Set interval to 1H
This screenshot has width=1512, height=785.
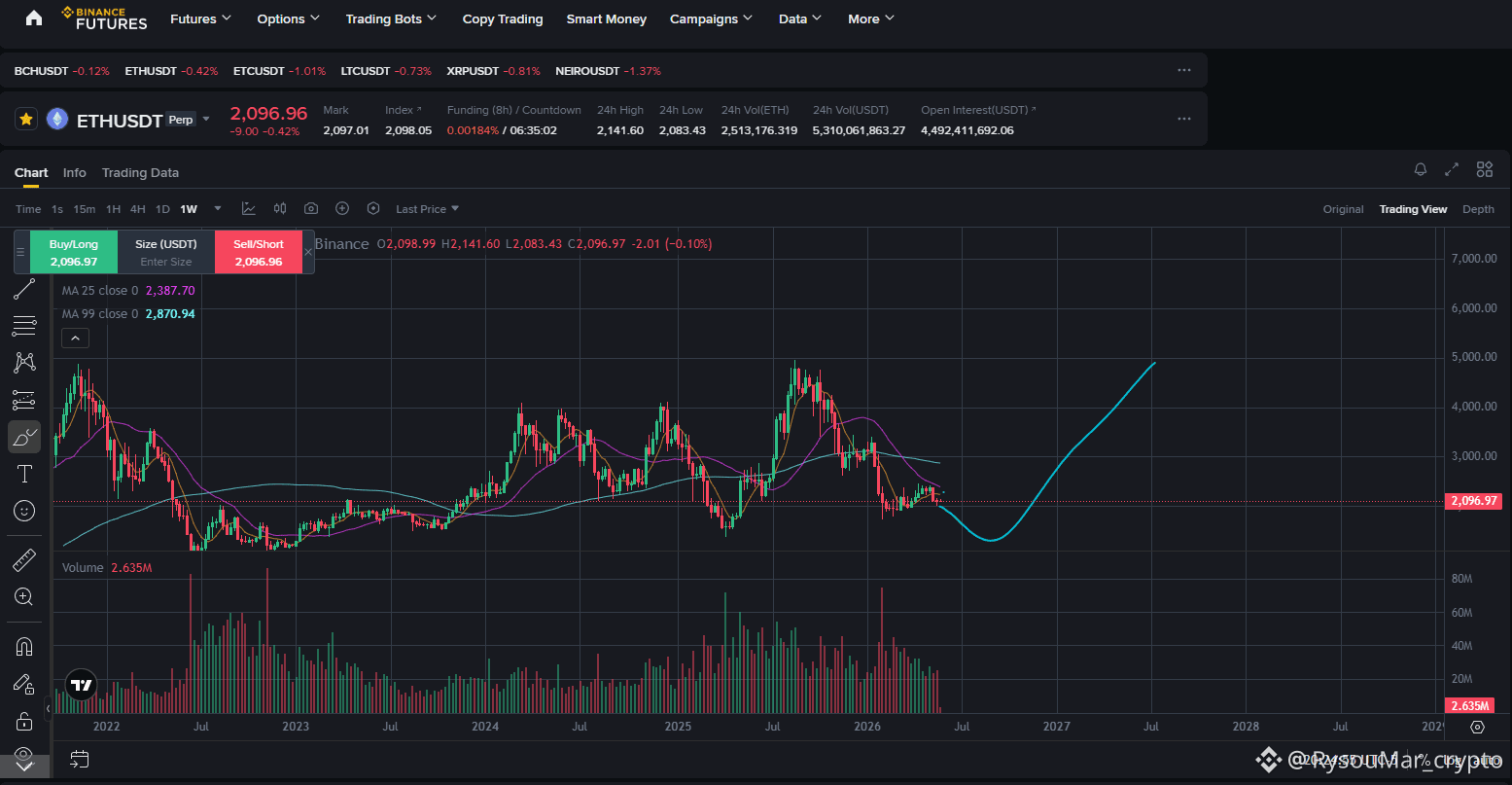click(x=114, y=209)
